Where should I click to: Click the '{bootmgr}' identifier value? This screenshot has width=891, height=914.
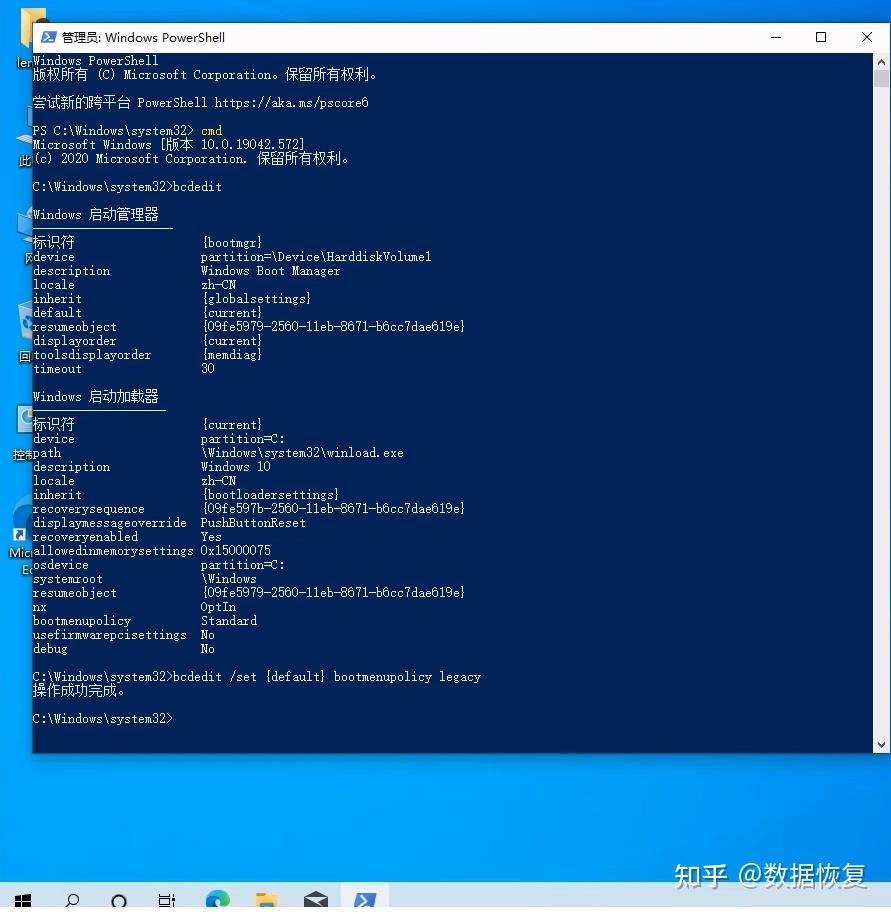[x=232, y=243]
